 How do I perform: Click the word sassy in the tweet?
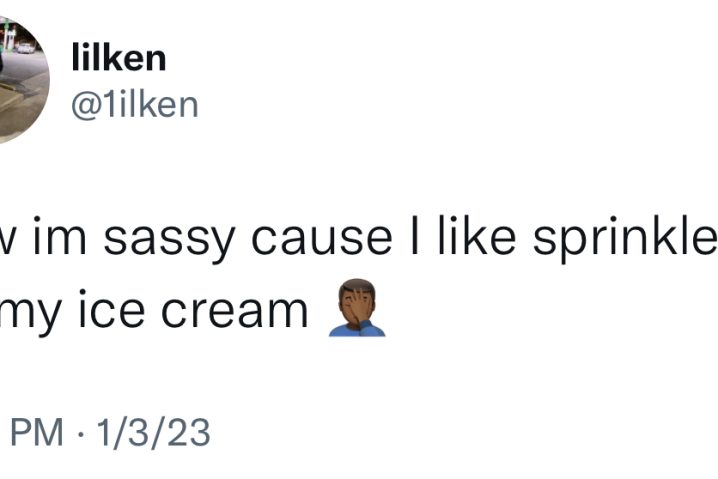169,240
